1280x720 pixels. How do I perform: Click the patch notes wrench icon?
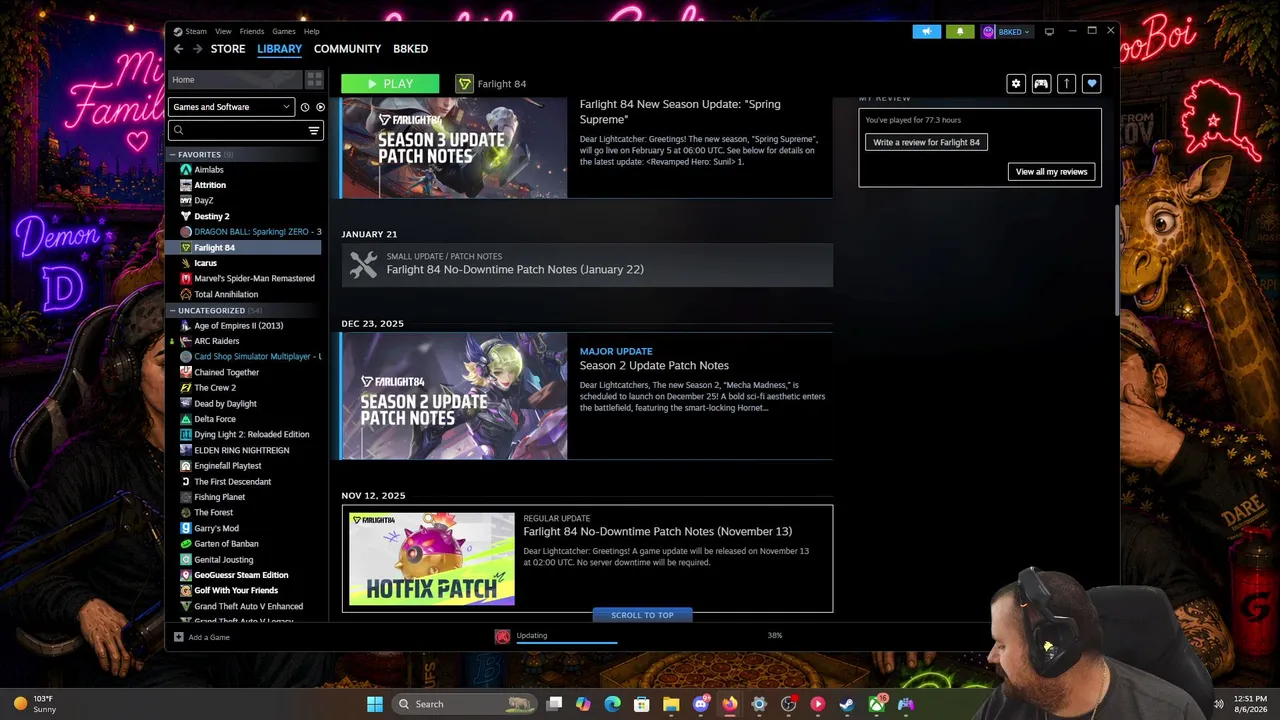(364, 265)
